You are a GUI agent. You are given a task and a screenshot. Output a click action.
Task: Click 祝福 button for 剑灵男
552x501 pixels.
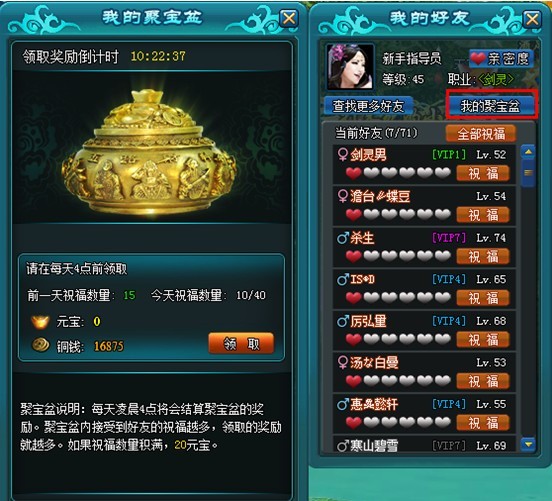click(x=483, y=173)
